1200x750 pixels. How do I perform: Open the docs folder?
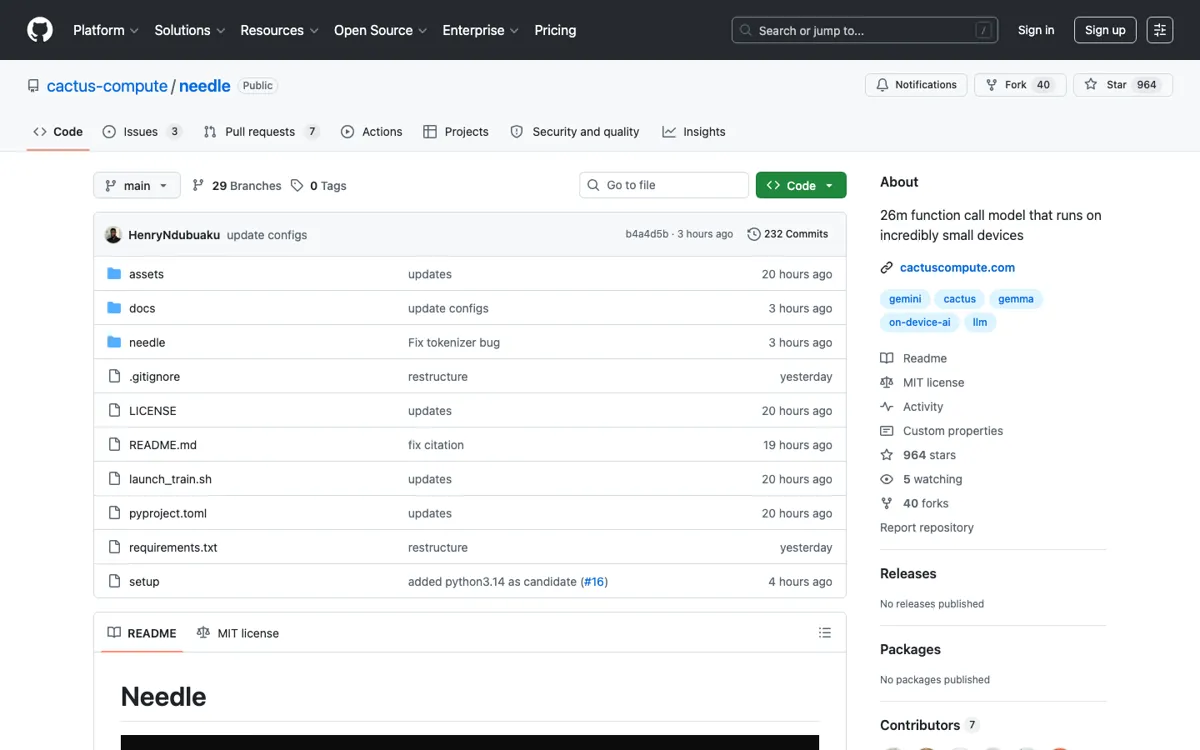tap(142, 308)
